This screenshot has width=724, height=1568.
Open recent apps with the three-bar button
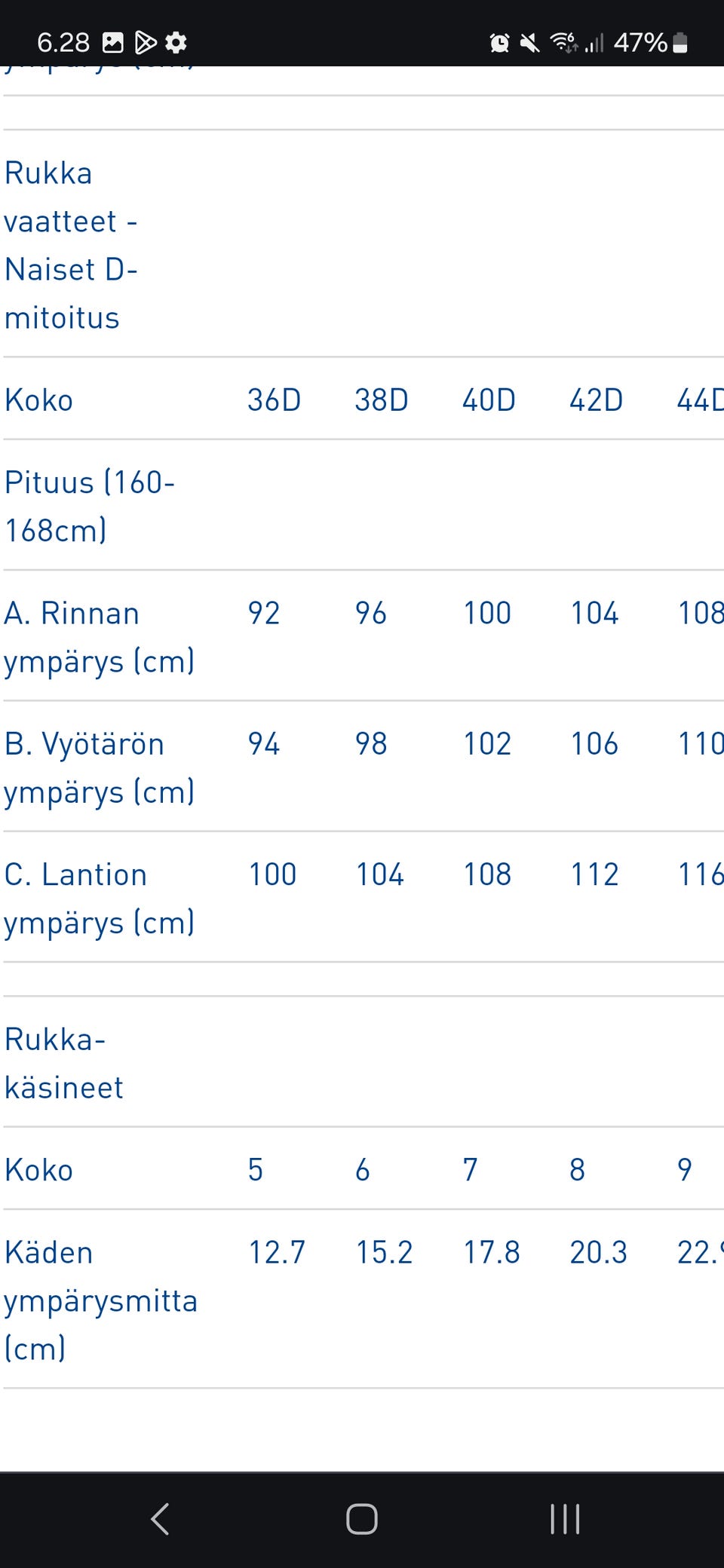(x=565, y=1519)
